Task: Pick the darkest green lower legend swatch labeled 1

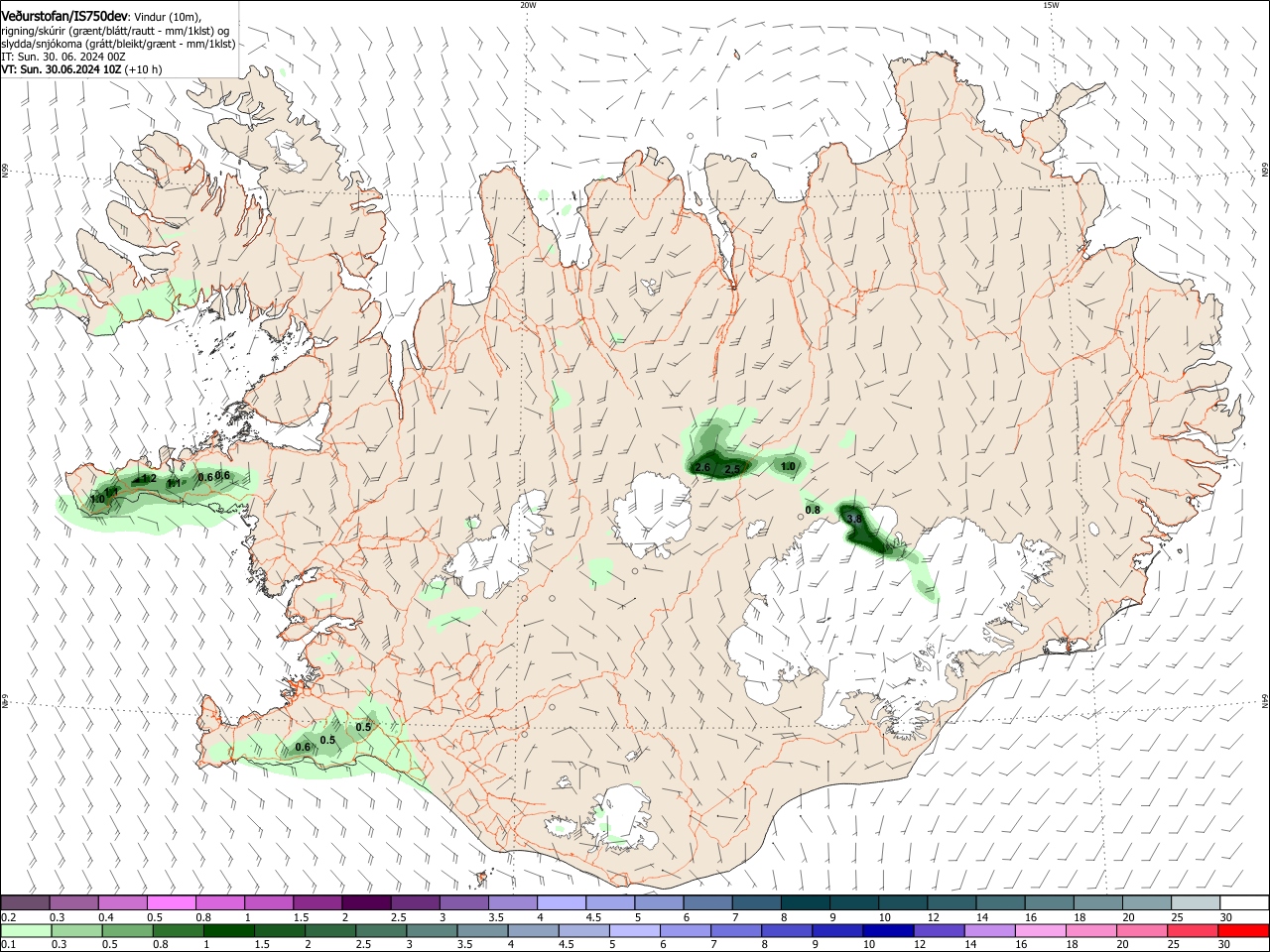Action: click(228, 930)
